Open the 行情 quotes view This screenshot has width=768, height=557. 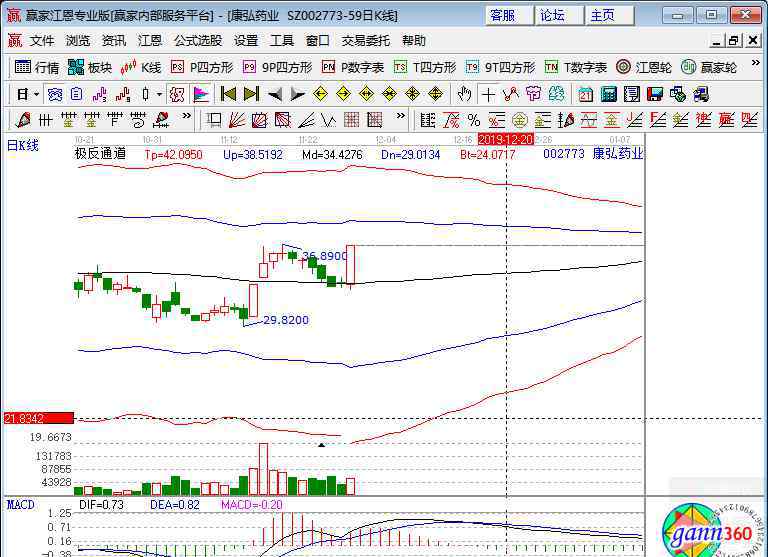click(36, 67)
